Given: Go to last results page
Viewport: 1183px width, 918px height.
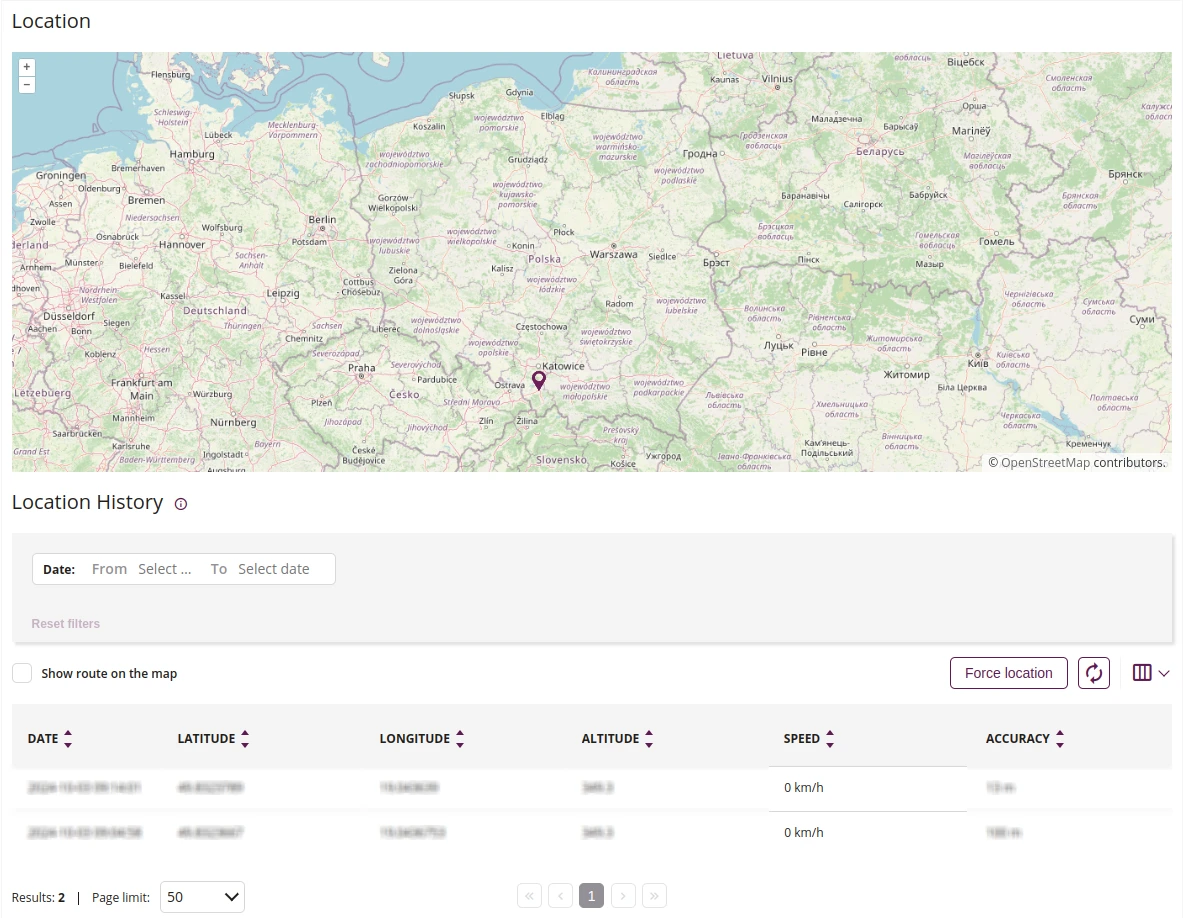Looking at the screenshot, I should 654,896.
